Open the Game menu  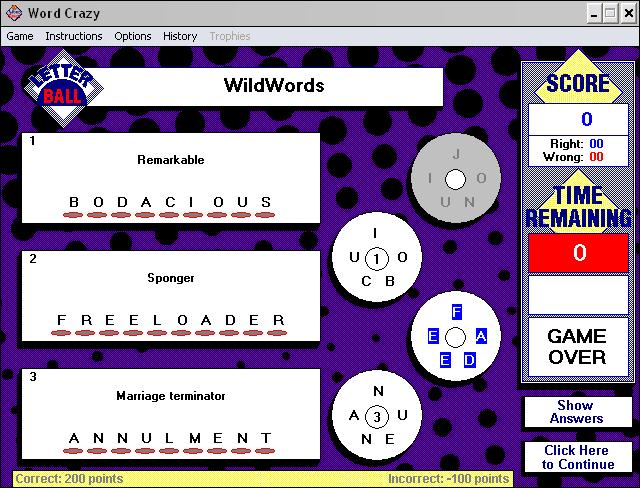[x=20, y=36]
